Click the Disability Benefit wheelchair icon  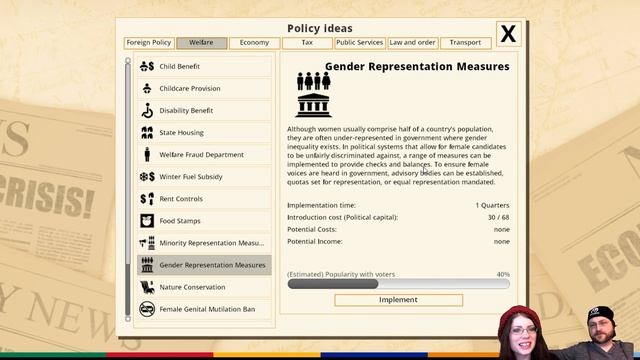tap(147, 110)
